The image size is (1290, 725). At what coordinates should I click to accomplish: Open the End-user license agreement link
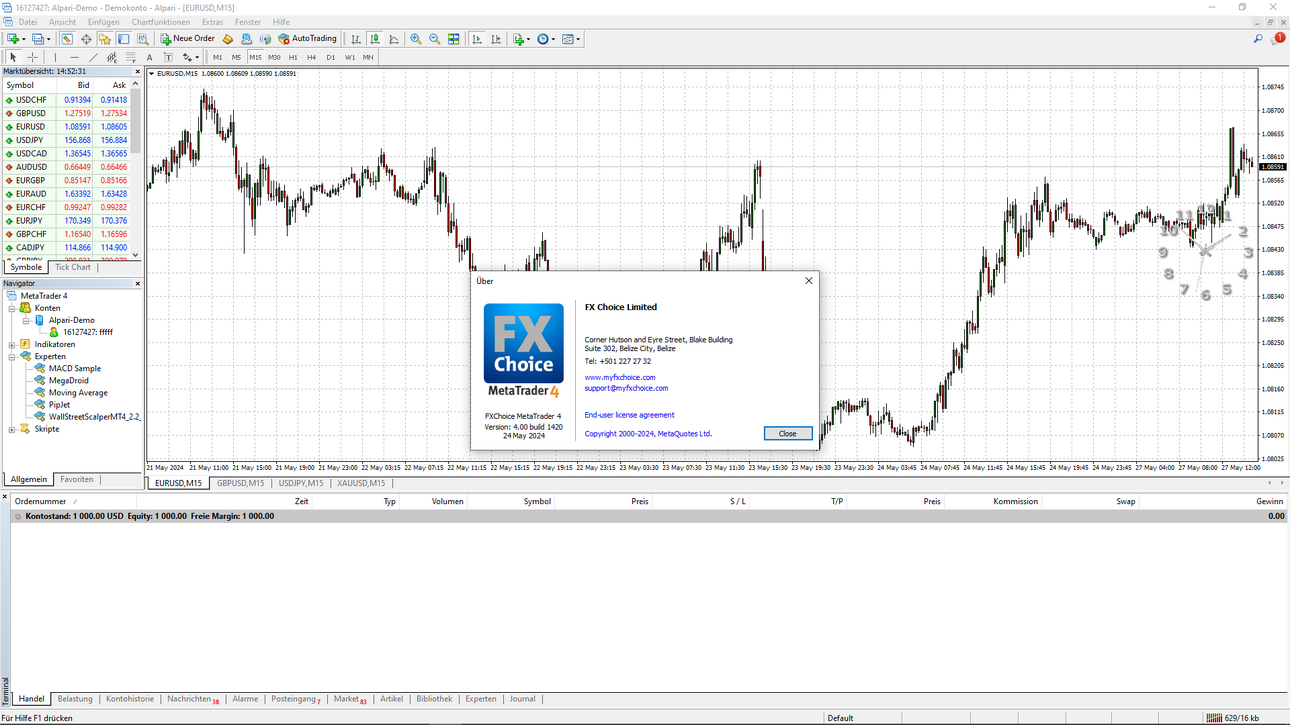tap(629, 415)
